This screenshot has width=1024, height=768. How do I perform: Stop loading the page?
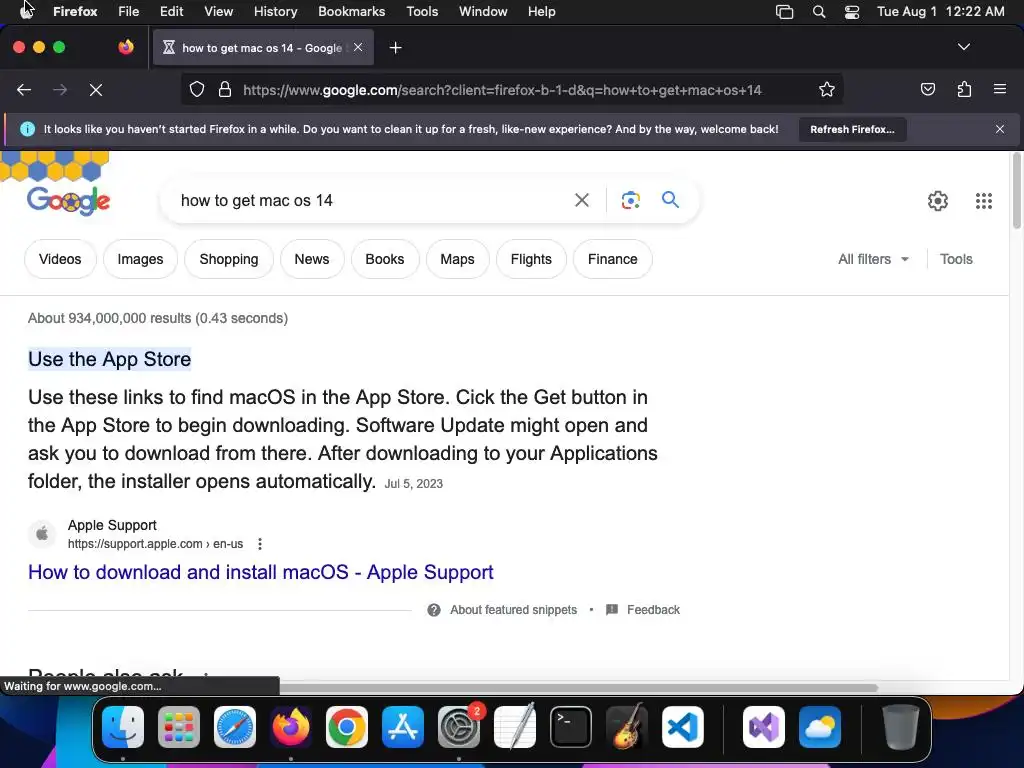pyautogui.click(x=95, y=90)
